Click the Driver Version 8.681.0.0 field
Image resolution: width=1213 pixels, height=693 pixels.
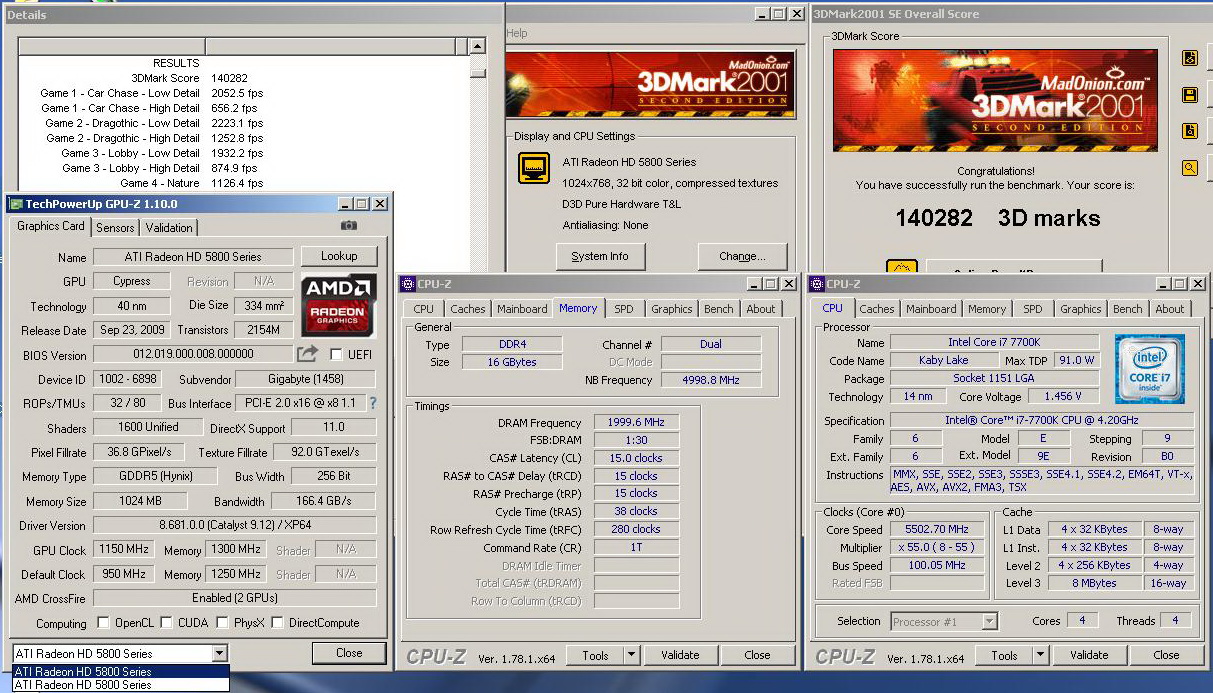point(235,525)
